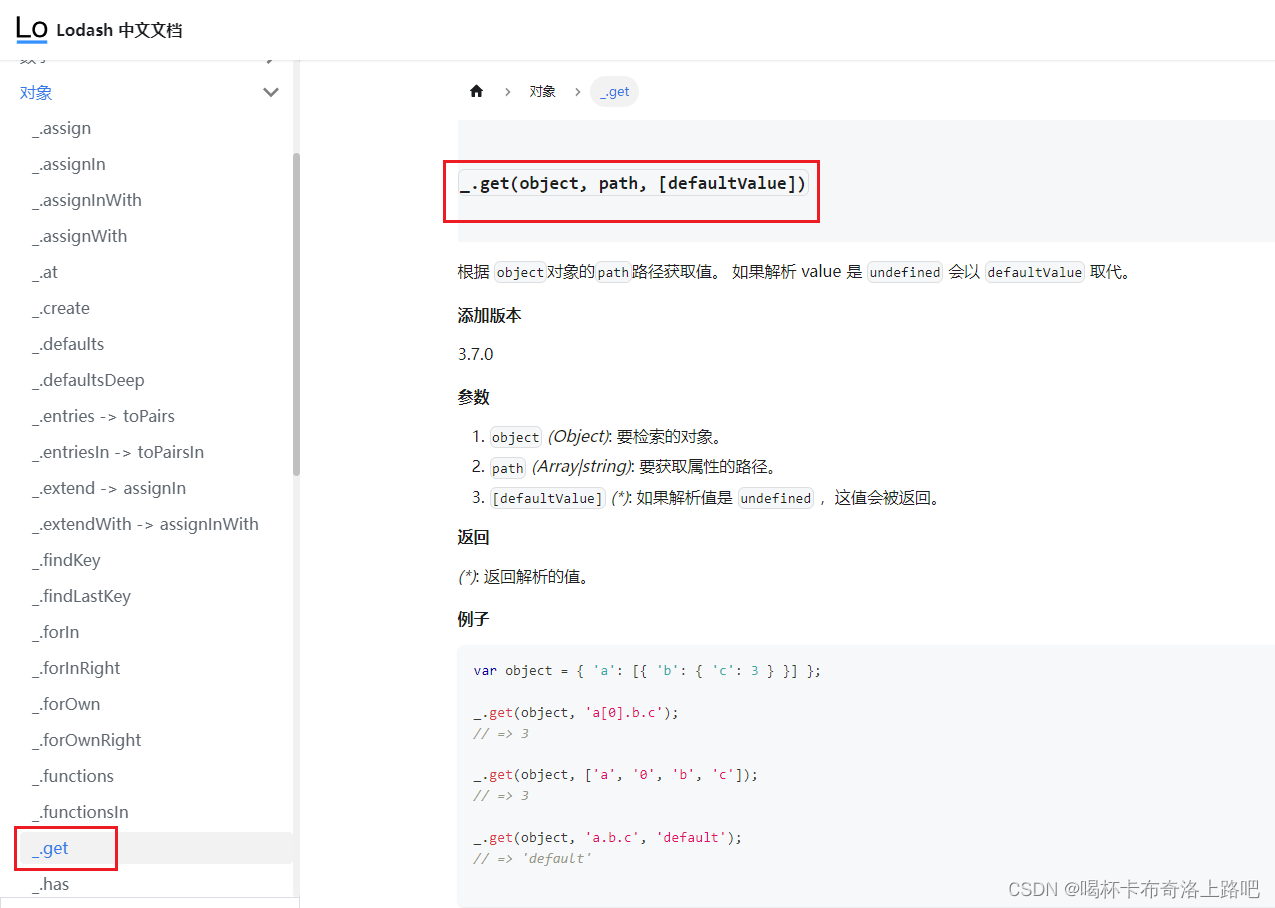Open _.functionsIn in the sidebar

(x=80, y=812)
